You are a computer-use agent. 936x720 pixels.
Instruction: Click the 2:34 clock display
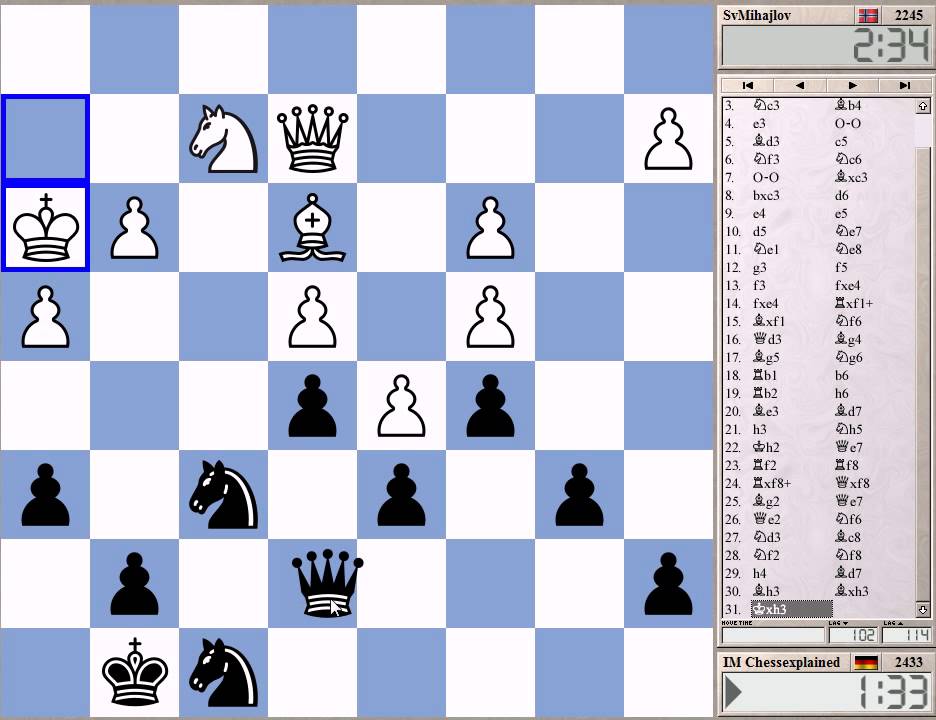pyautogui.click(x=826, y=47)
